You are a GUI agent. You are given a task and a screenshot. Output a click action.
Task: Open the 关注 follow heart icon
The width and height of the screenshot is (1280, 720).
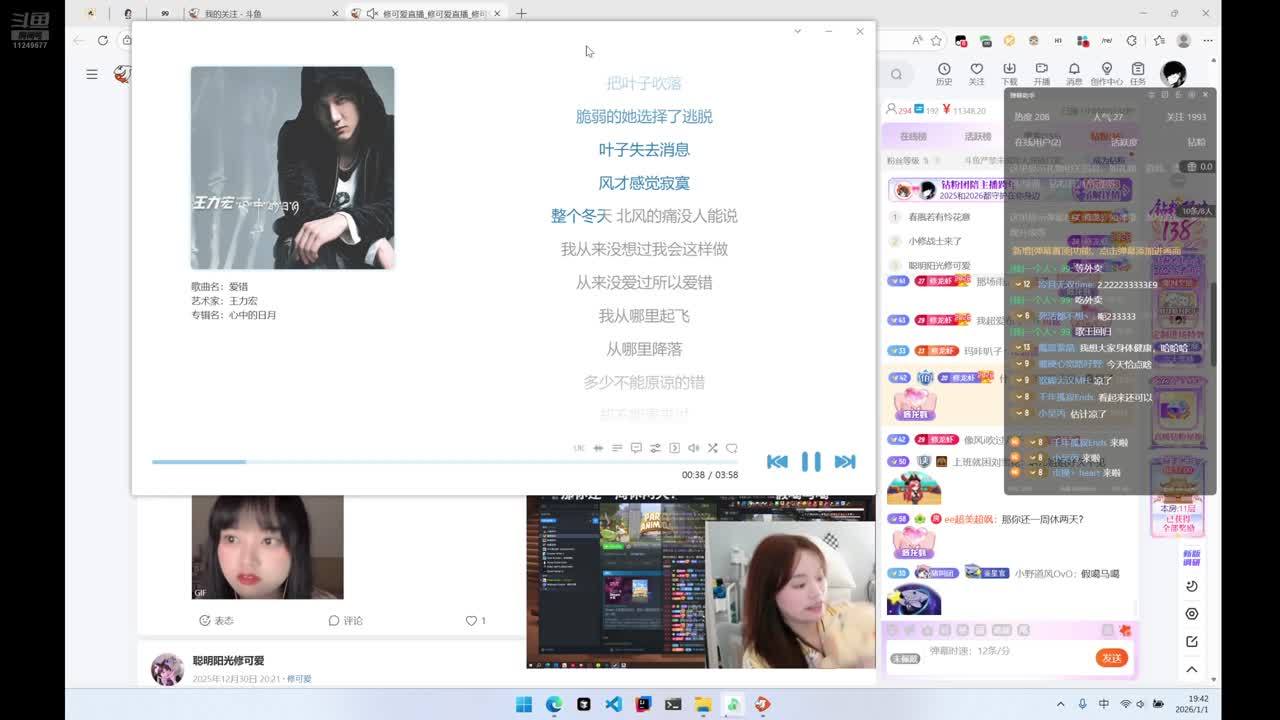point(976,74)
